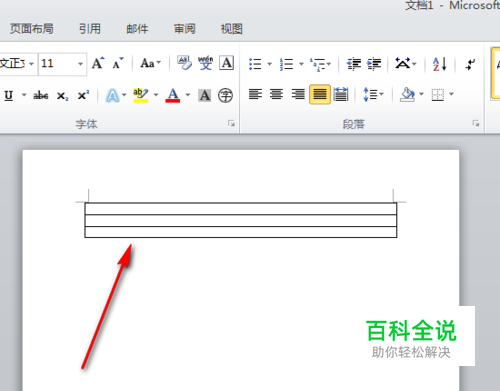Grow font size with large A icon
This screenshot has height=391, width=500.
(x=98, y=63)
